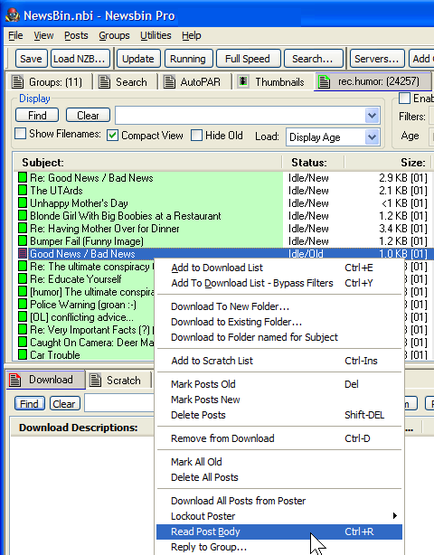Choose Read Post Body from context menu
Image resolution: width=434 pixels, height=555 pixels.
coord(279,532)
